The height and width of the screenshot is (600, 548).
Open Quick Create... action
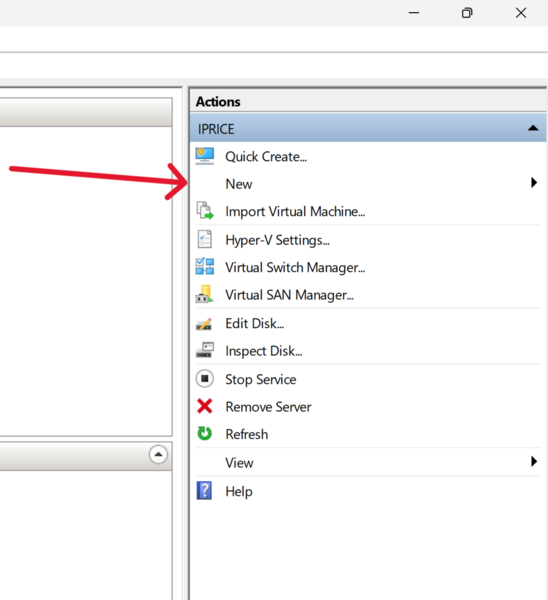pyautogui.click(x=266, y=157)
